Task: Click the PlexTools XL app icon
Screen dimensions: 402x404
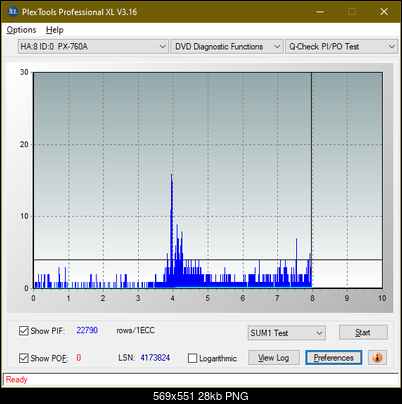Action: pyautogui.click(x=13, y=12)
